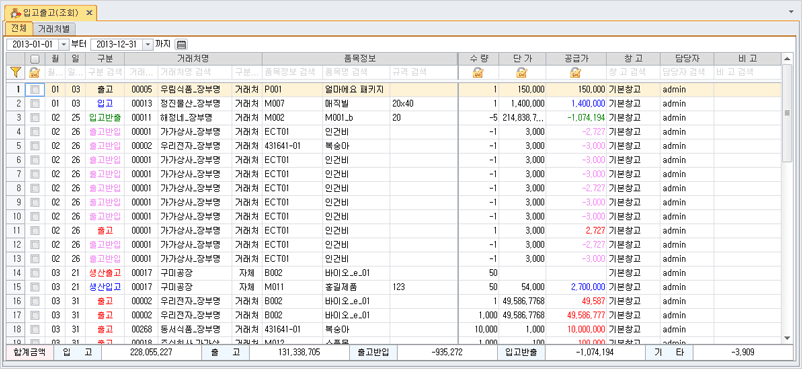The image size is (802, 369).
Task: Click the 담당자 검색 filter field
Action: click(x=686, y=72)
